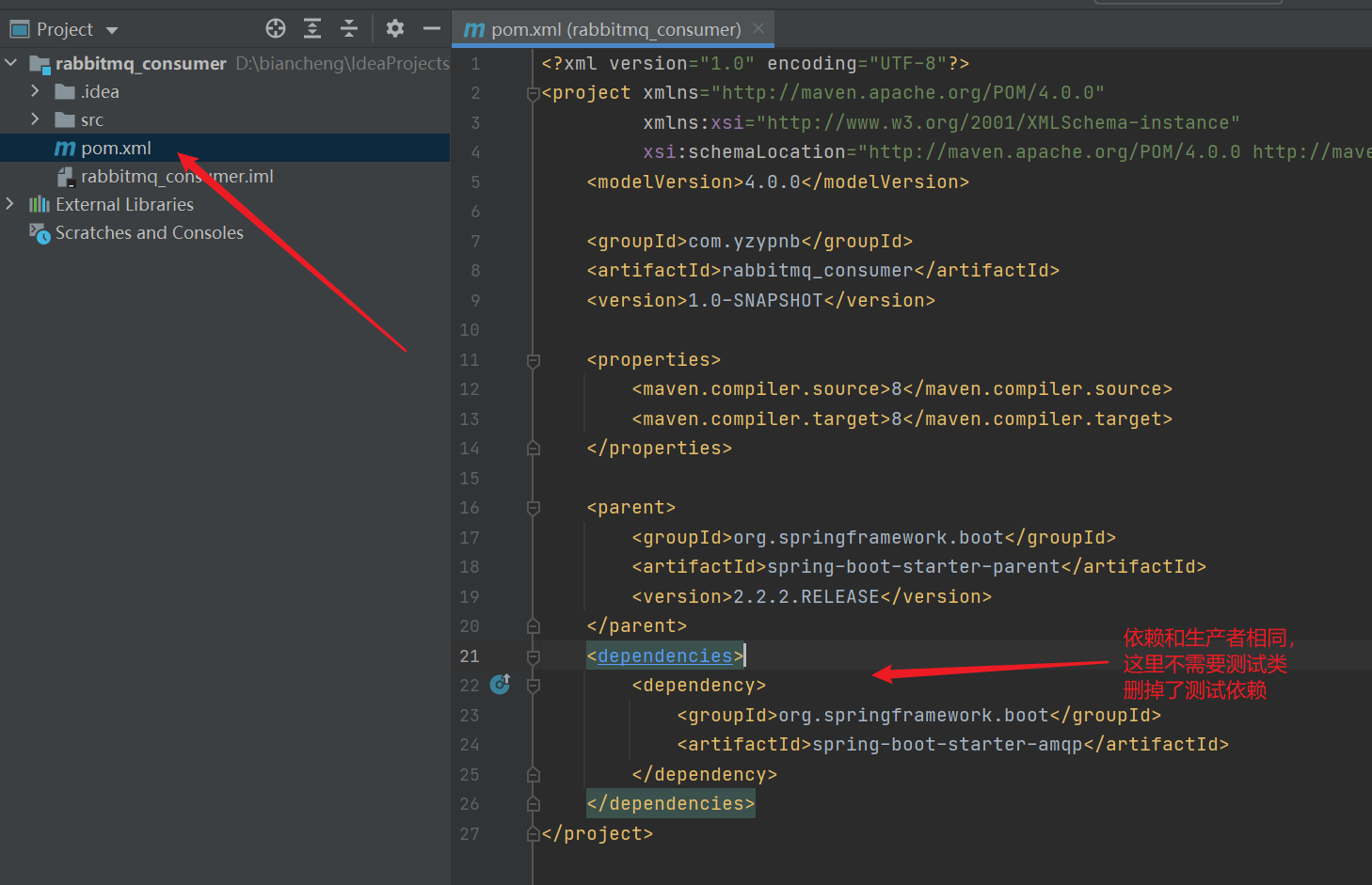Open the Project view dropdown
This screenshot has height=885, width=1372.
[112, 30]
